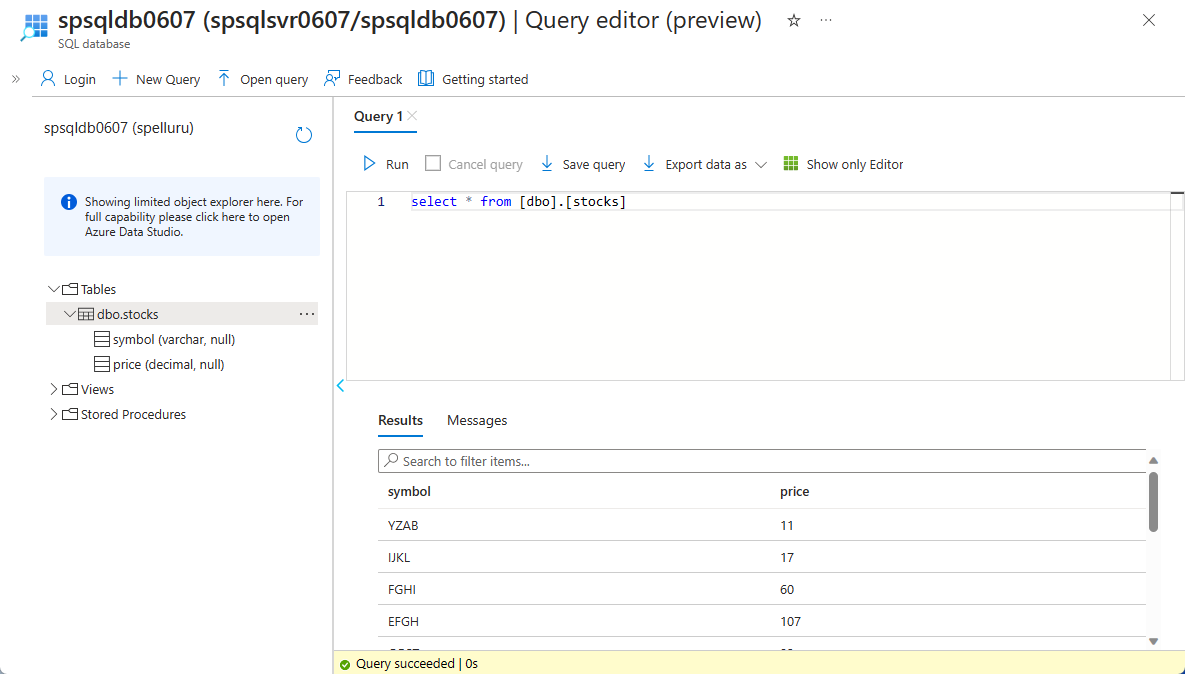
Task: Star spsqldb0607 as favorite
Action: [793, 20]
